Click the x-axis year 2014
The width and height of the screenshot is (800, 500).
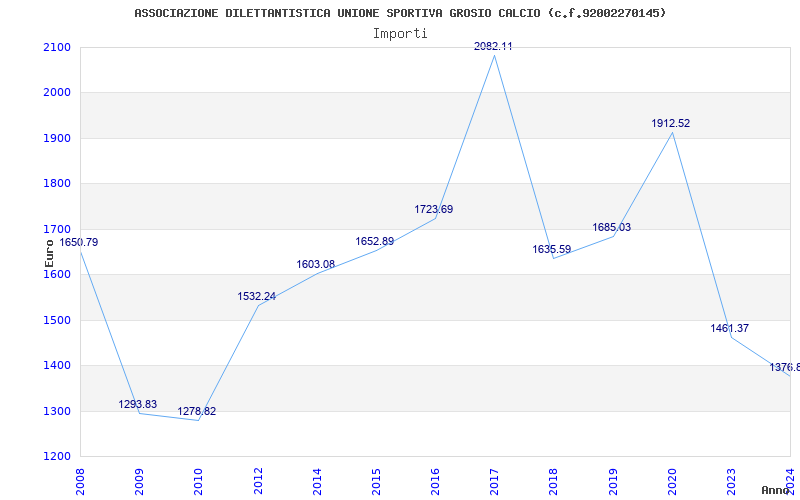coord(317,482)
